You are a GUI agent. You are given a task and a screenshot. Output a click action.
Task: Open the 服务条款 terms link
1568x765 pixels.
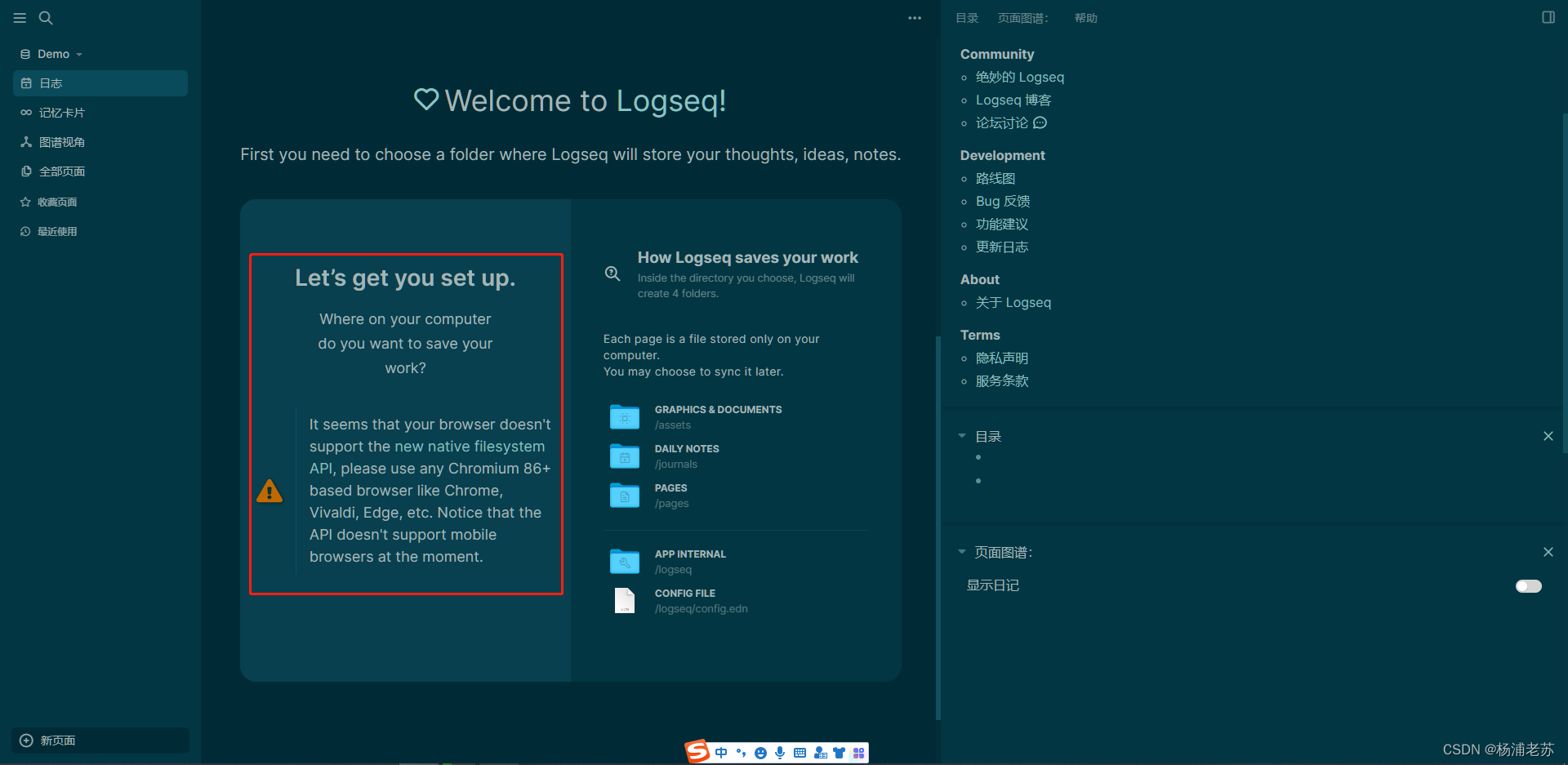click(x=1002, y=380)
